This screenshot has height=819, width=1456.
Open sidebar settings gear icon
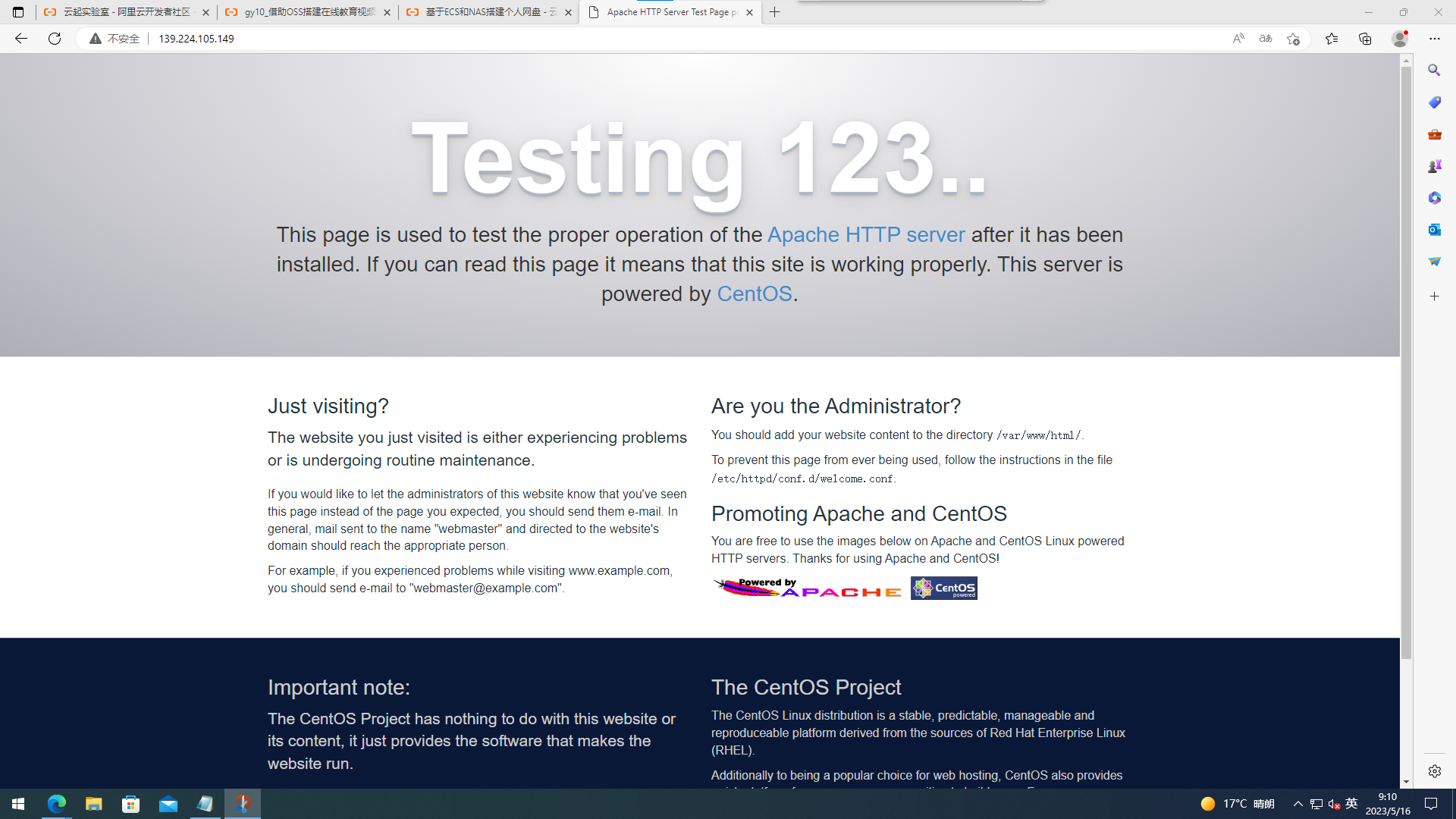click(1434, 771)
